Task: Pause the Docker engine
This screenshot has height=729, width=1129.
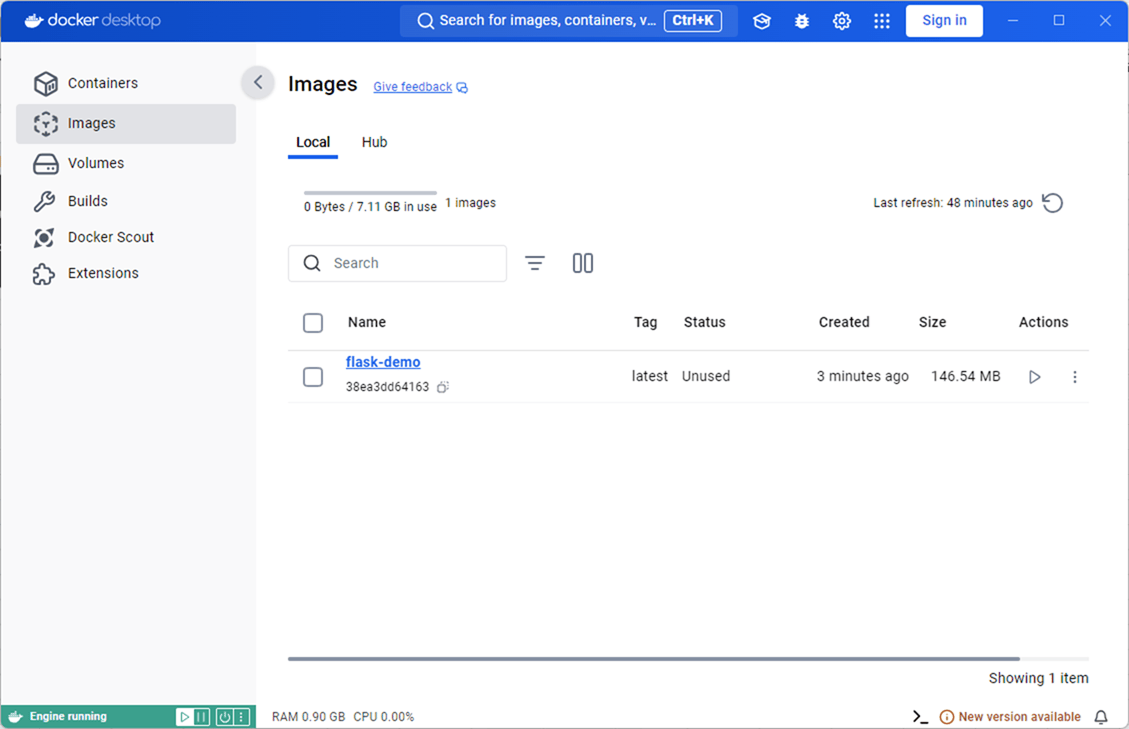Action: [202, 717]
